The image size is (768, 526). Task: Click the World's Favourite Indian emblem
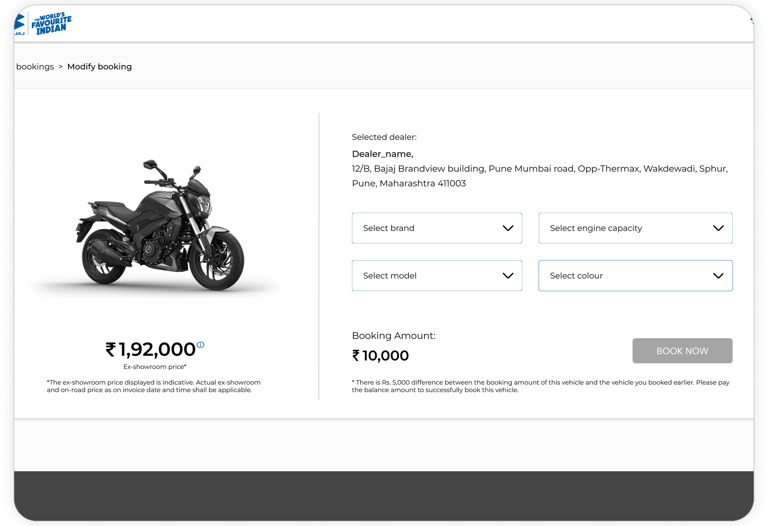click(49, 22)
